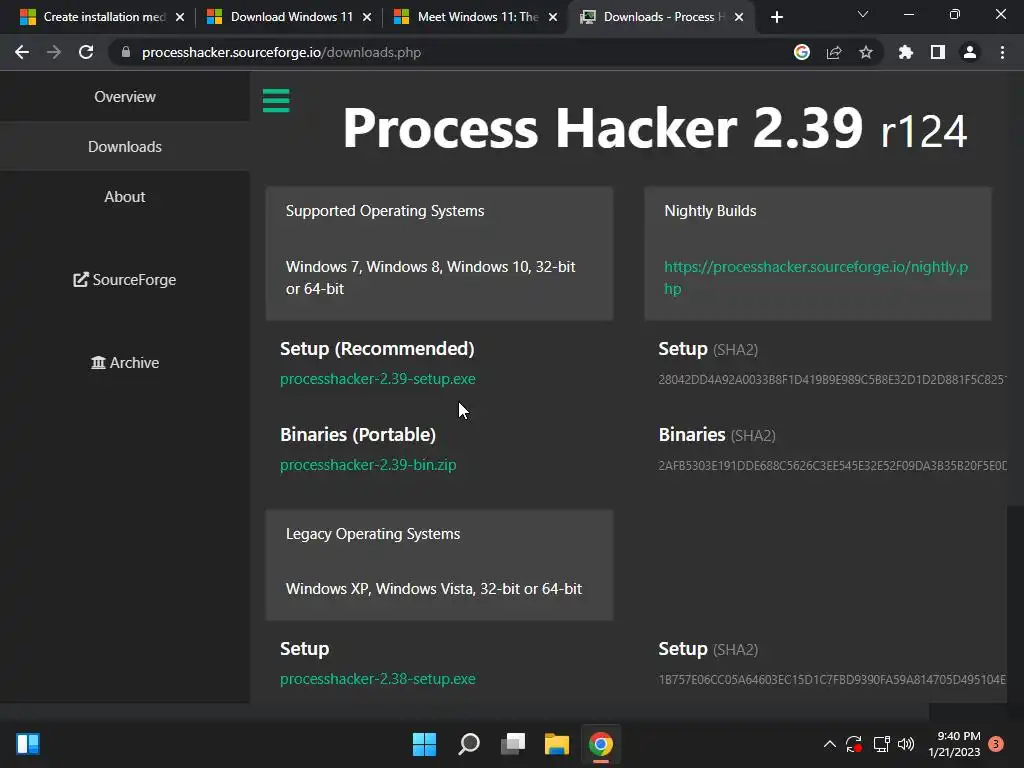Image resolution: width=1024 pixels, height=768 pixels.
Task: Go back with the browser back arrow
Action: 22,52
